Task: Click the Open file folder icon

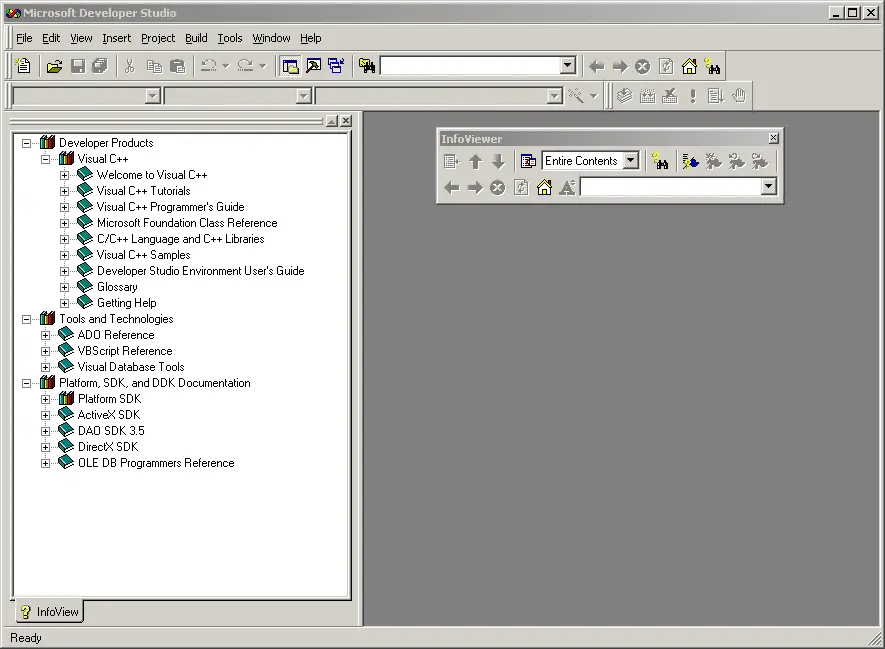Action: tap(54, 66)
